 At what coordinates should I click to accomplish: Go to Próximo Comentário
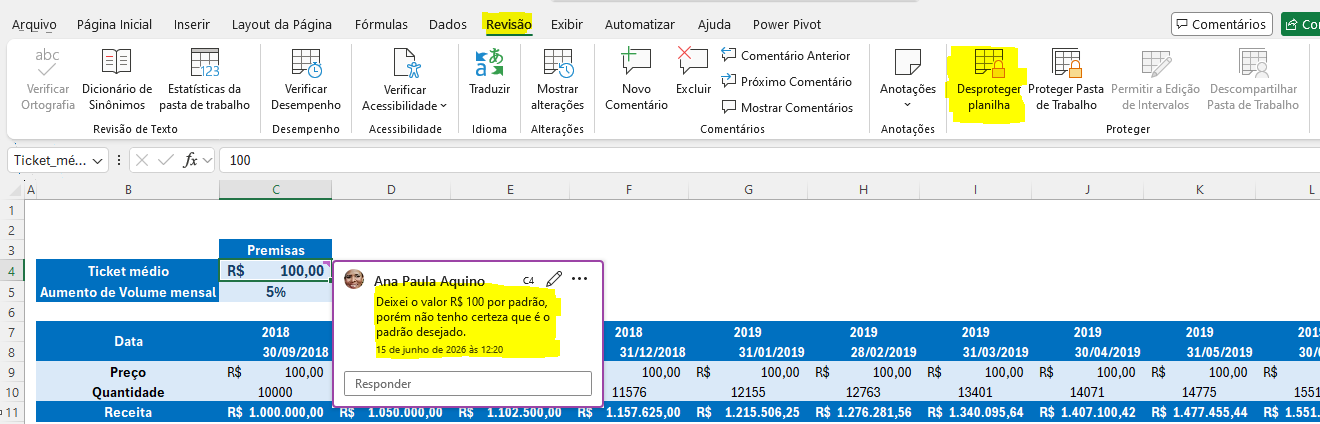[x=787, y=82]
